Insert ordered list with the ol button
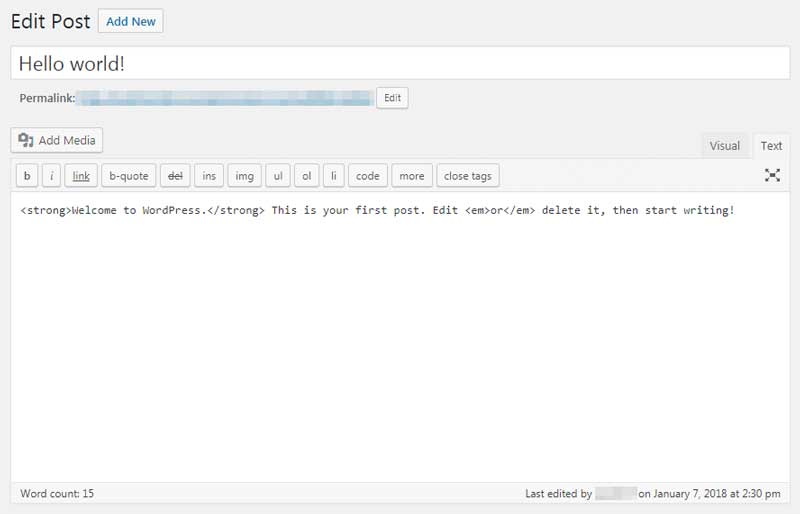The width and height of the screenshot is (800, 514). 307,176
